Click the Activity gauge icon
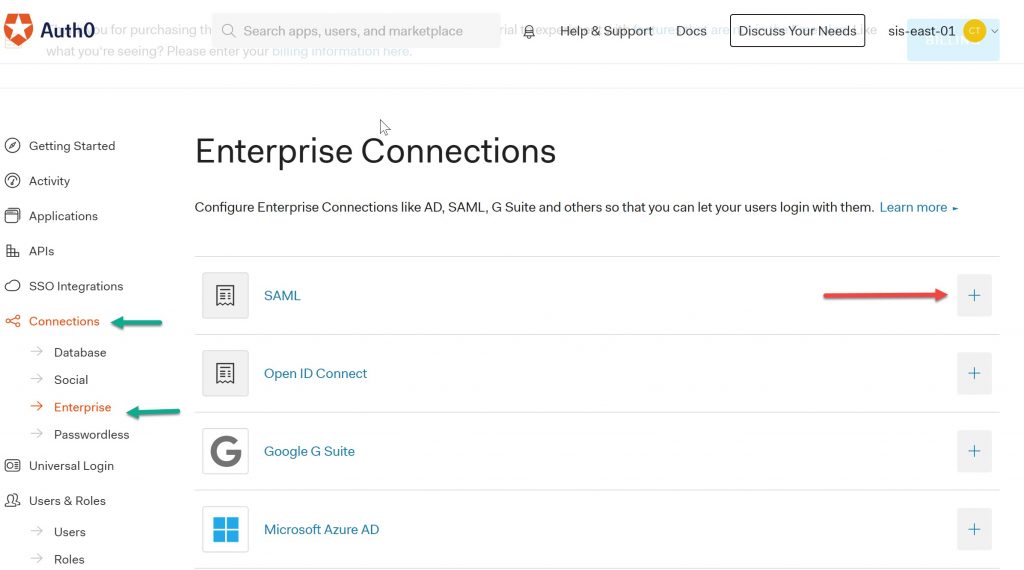This screenshot has width=1024, height=570. tap(12, 181)
